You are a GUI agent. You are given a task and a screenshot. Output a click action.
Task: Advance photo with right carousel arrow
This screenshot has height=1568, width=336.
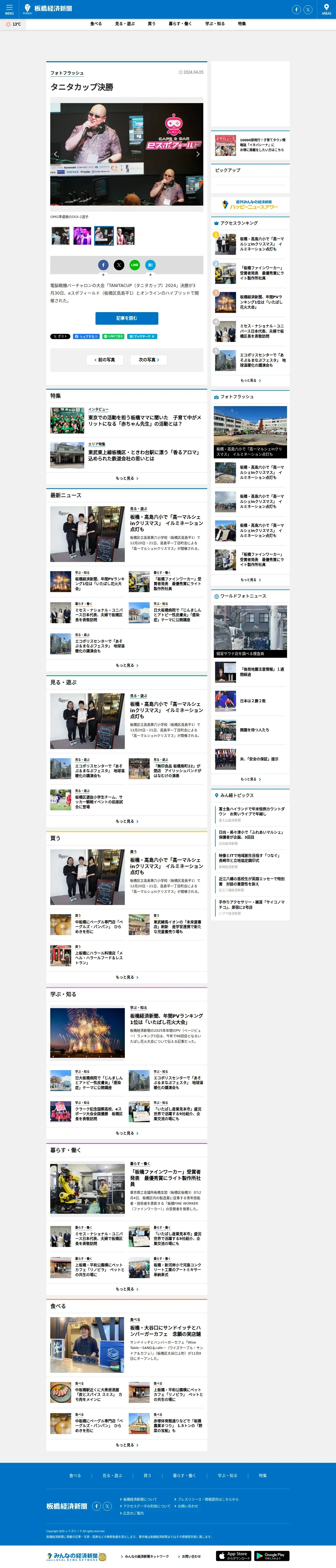[198, 154]
